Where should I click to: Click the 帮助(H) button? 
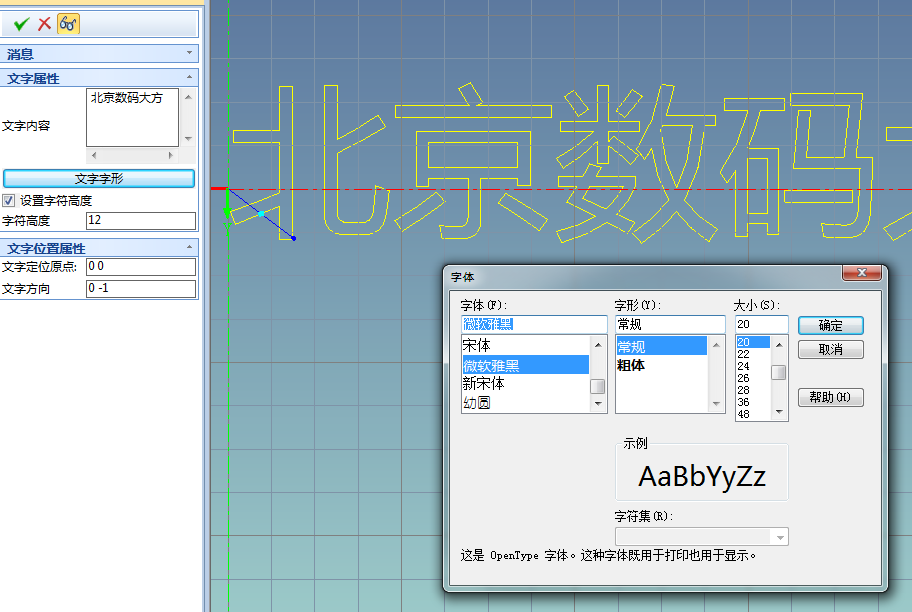831,397
